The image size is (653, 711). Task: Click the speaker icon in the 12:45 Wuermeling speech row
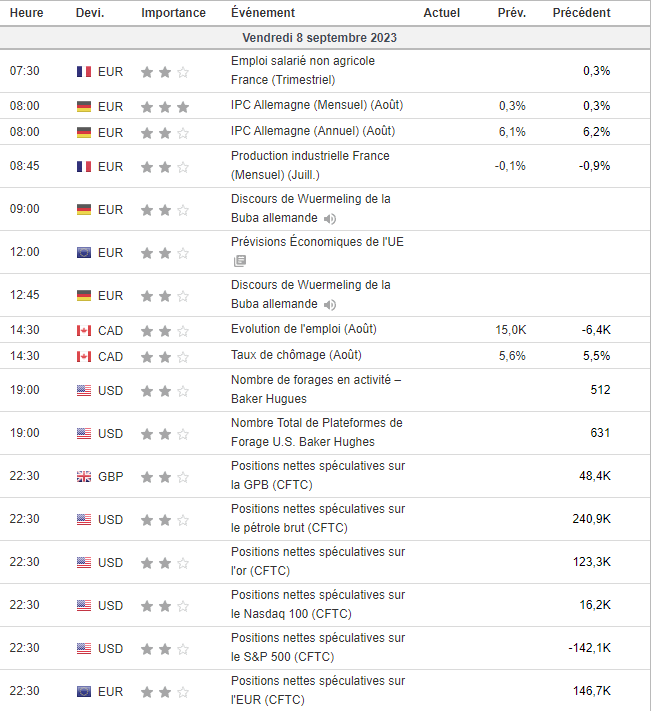[330, 305]
